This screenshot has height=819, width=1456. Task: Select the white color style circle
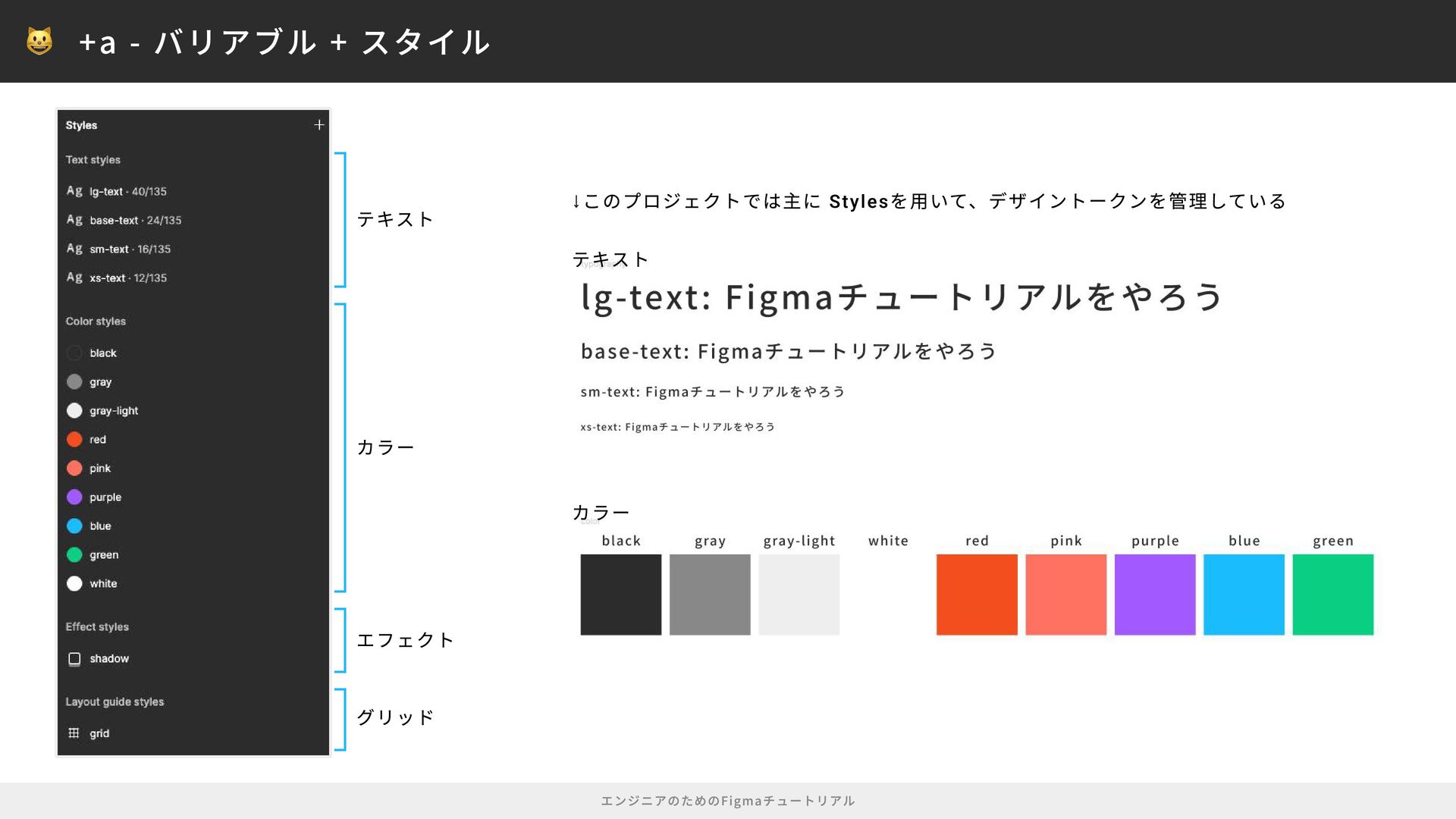[74, 584]
